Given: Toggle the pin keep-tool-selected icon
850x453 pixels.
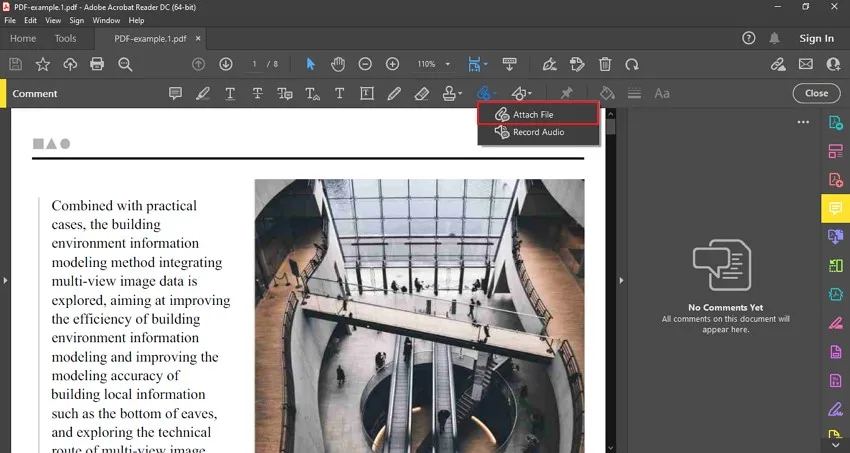Looking at the screenshot, I should (567, 93).
